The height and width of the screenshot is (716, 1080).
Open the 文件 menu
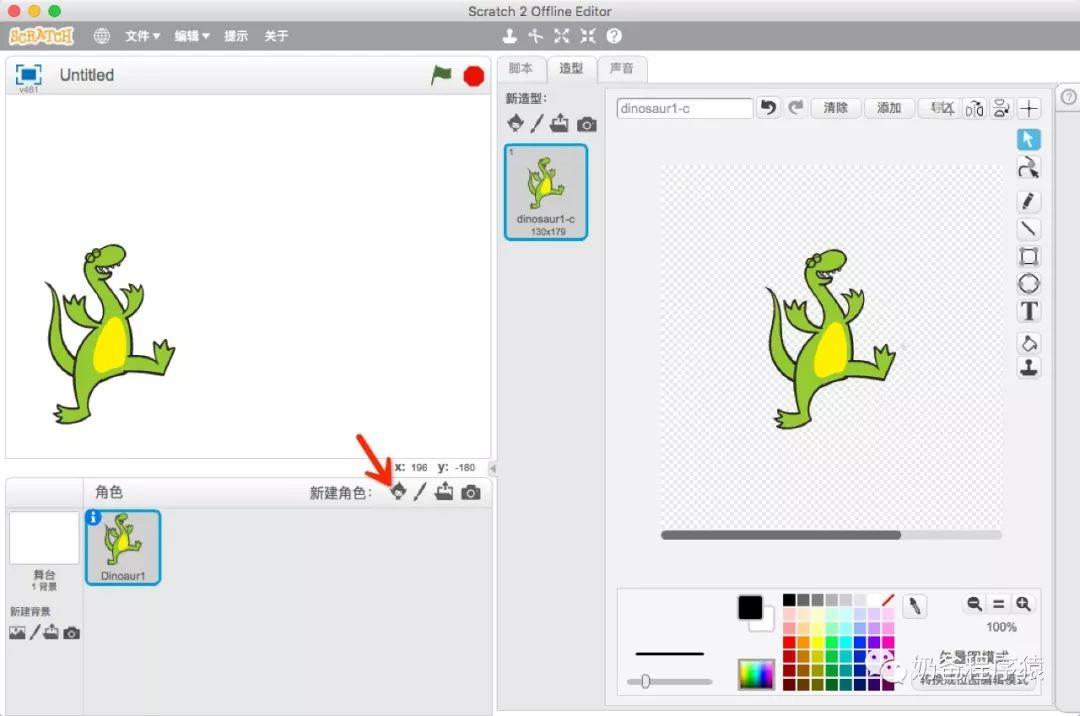142,36
